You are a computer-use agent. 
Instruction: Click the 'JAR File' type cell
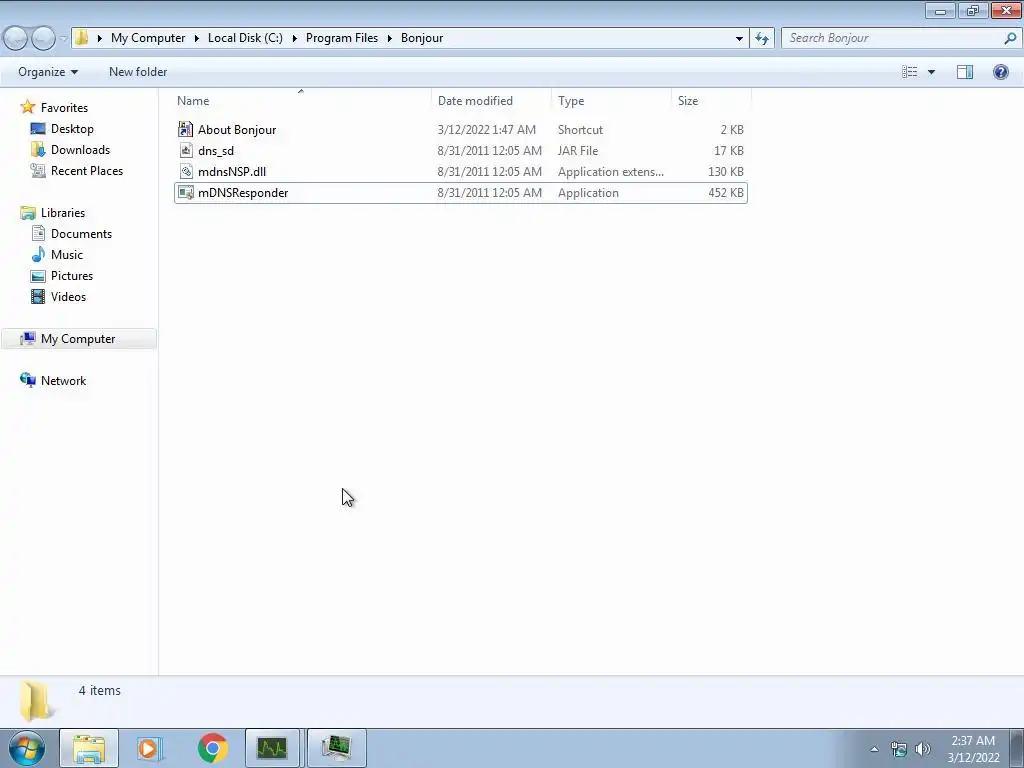click(578, 151)
